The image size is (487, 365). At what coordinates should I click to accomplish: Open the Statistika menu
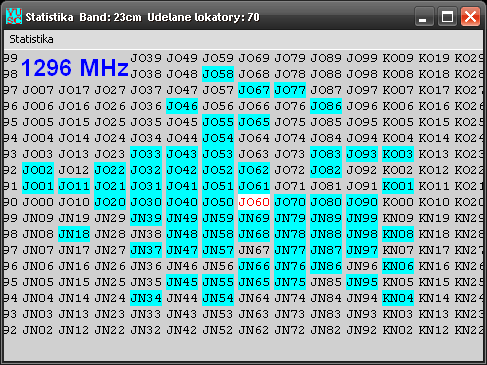[x=31, y=39]
